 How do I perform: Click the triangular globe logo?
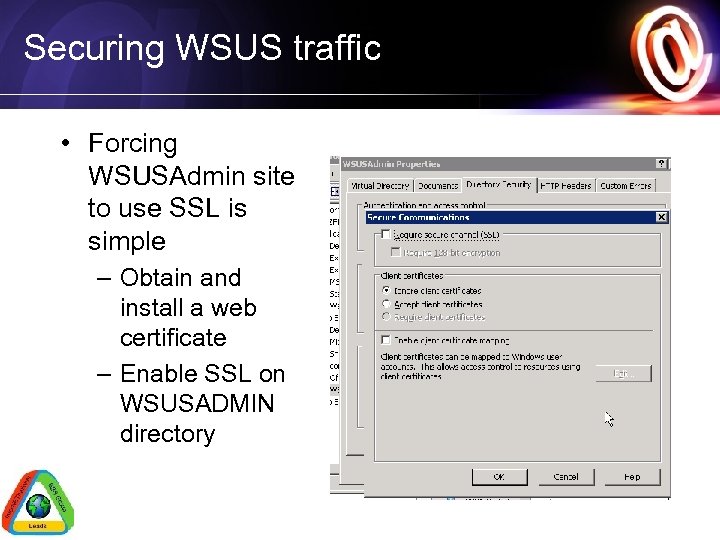(x=38, y=503)
